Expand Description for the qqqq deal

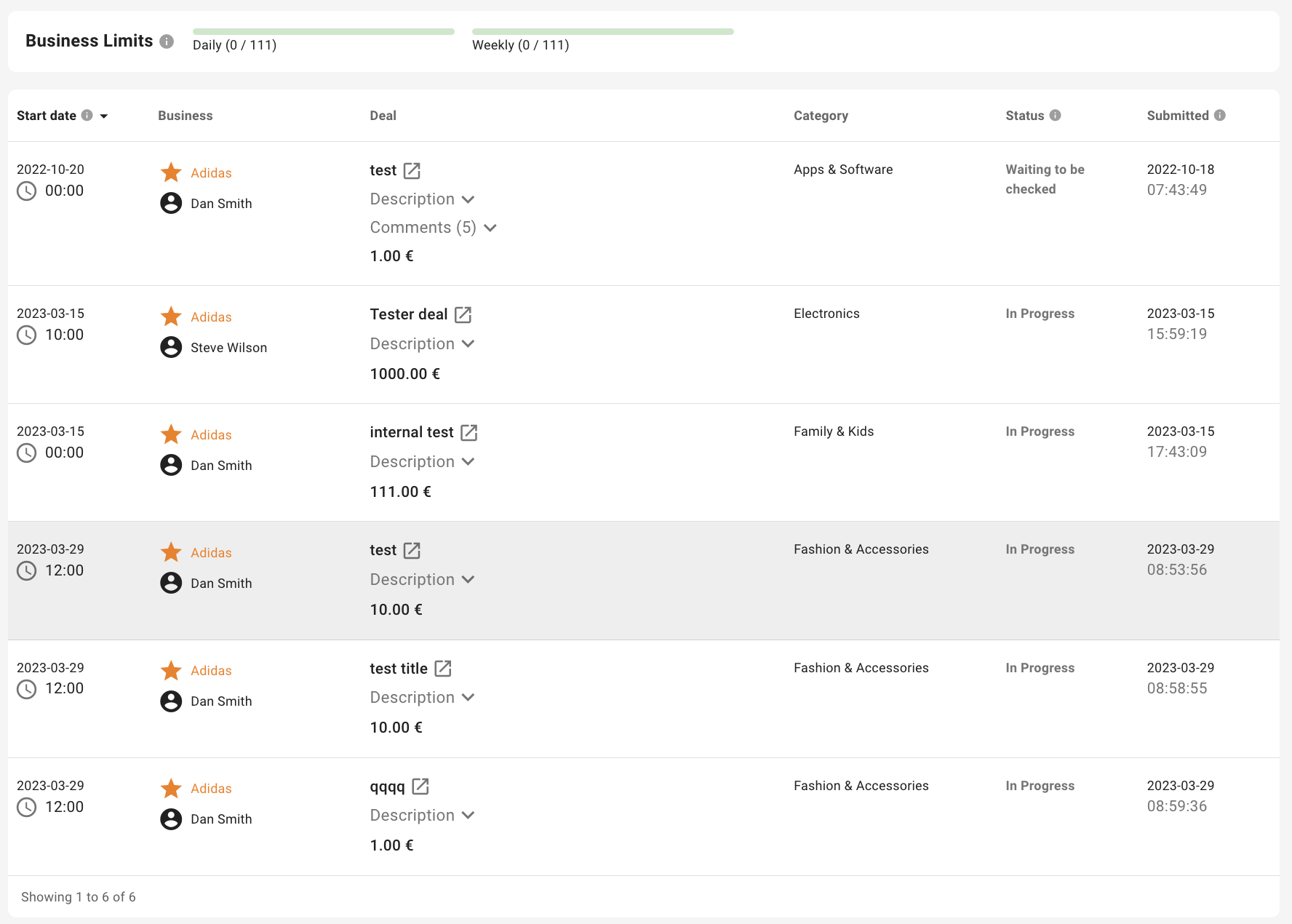tap(422, 816)
